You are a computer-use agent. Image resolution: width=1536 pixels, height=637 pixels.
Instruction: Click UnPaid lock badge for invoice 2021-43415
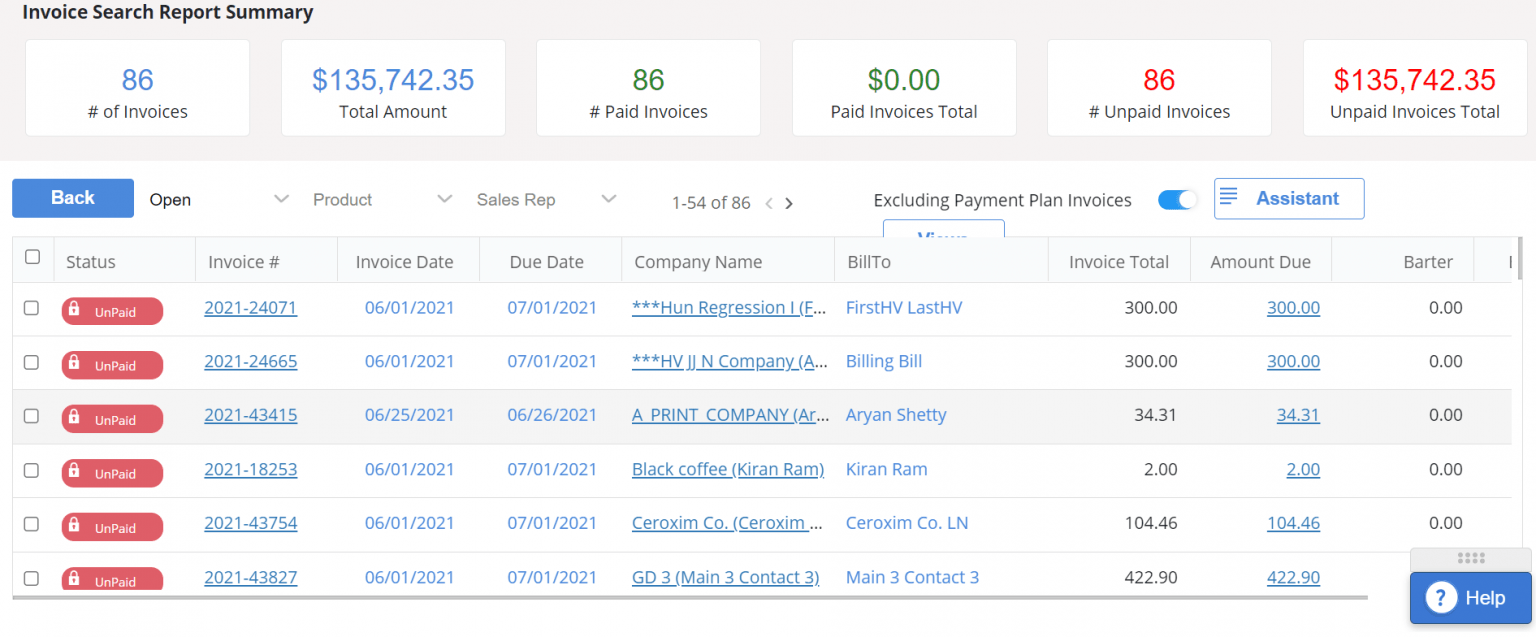click(x=112, y=419)
